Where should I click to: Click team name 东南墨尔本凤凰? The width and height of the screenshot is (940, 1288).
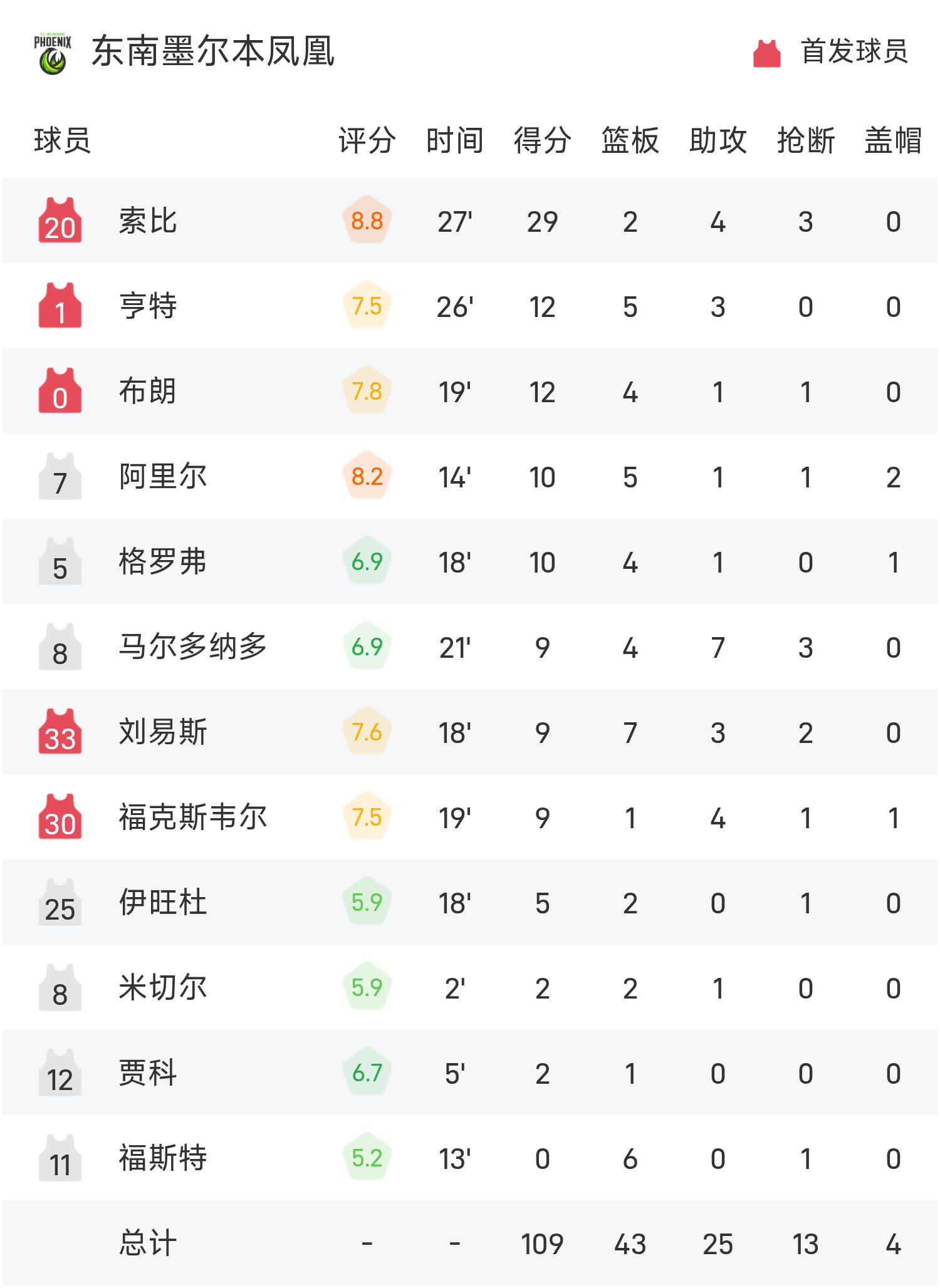pos(213,51)
